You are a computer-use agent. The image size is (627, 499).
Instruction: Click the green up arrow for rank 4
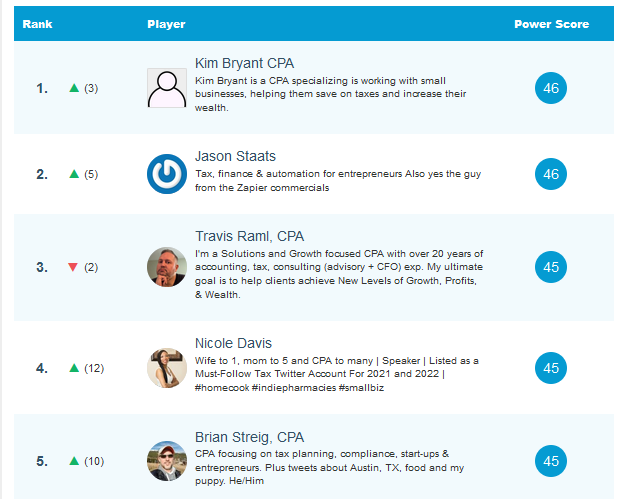pos(73,368)
